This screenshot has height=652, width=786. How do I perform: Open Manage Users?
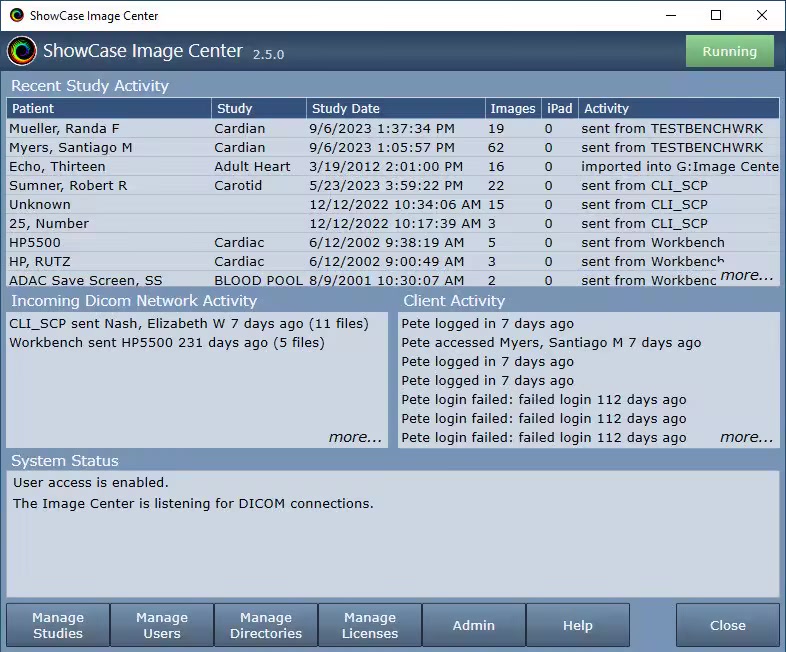[162, 625]
